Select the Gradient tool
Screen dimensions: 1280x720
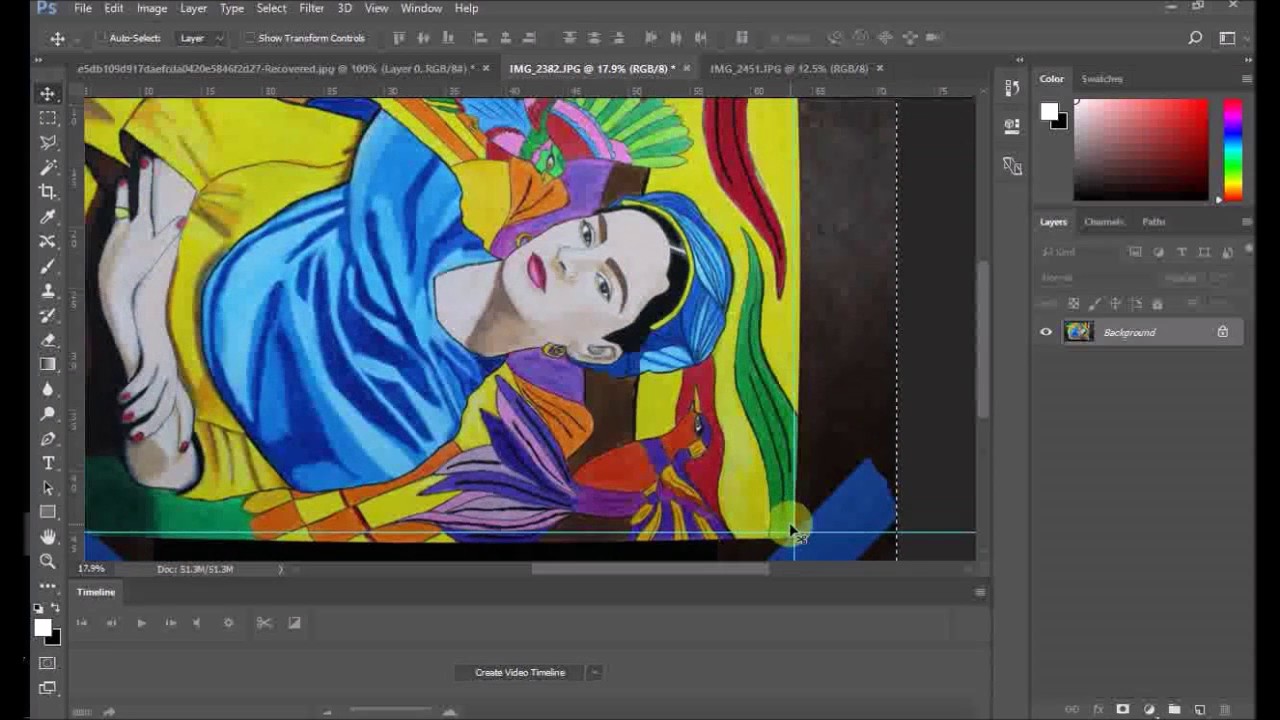[47, 364]
